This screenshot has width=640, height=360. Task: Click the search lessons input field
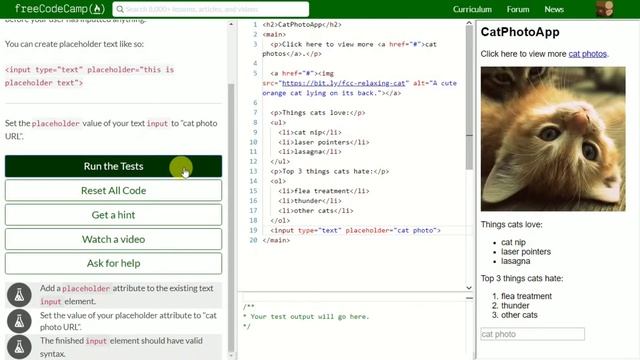pos(211,9)
